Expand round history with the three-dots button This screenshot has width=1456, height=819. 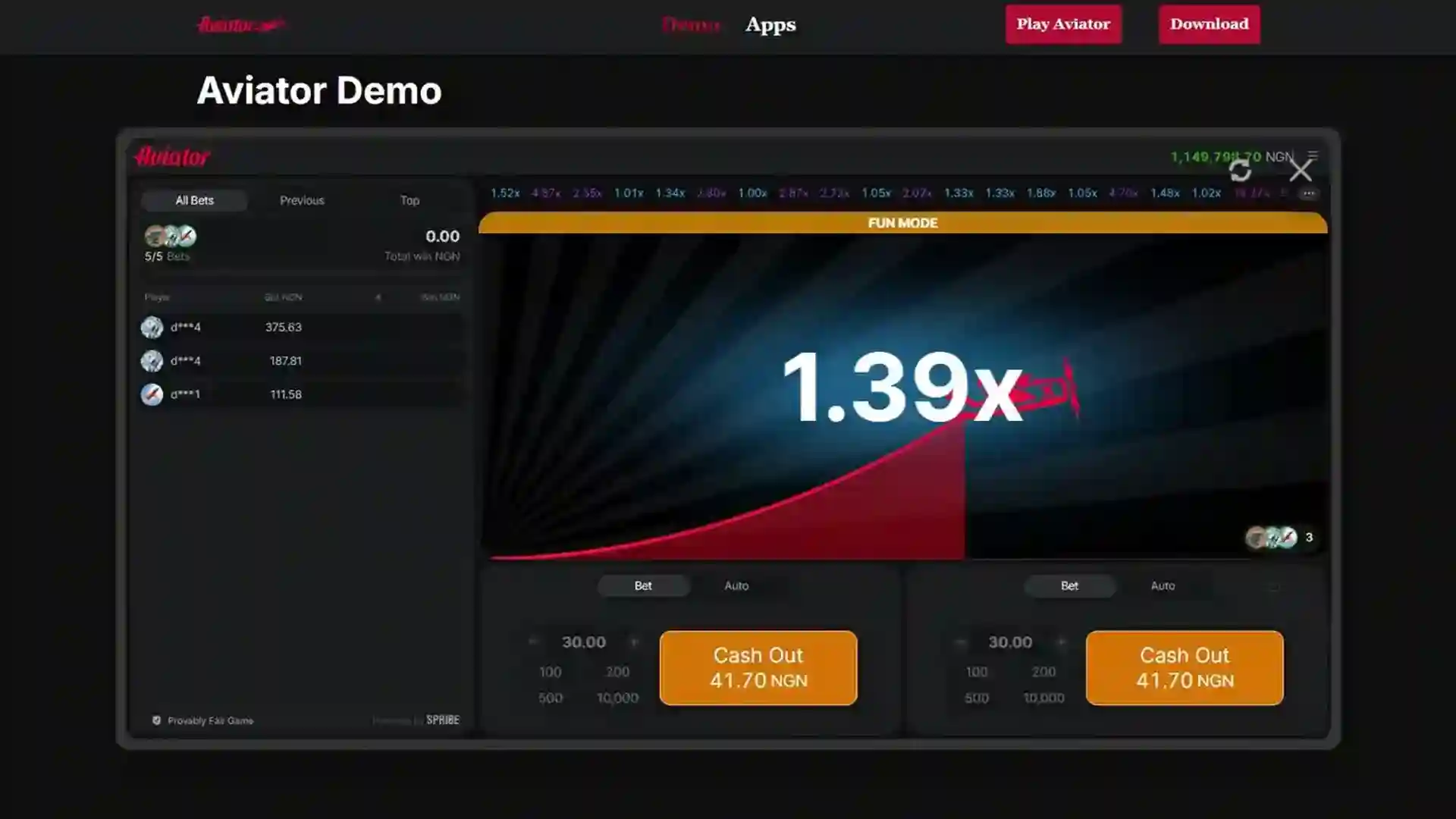pos(1309,193)
